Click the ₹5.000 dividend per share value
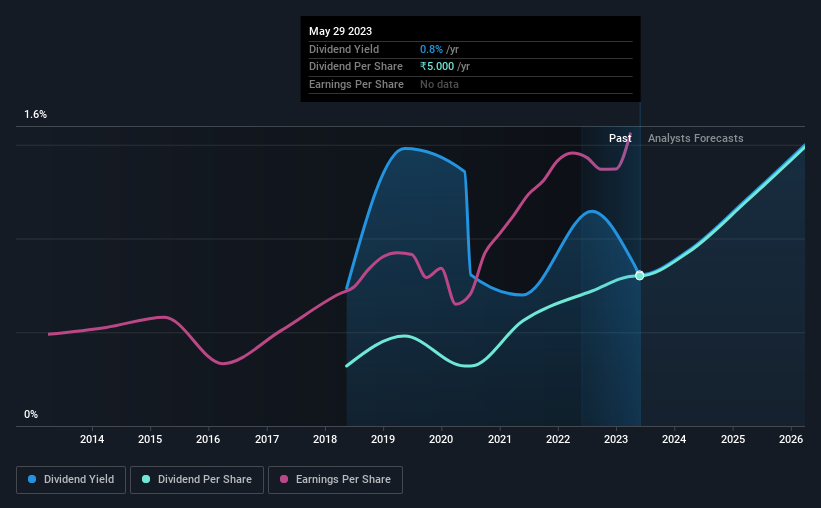821x508 pixels. pyautogui.click(x=437, y=67)
